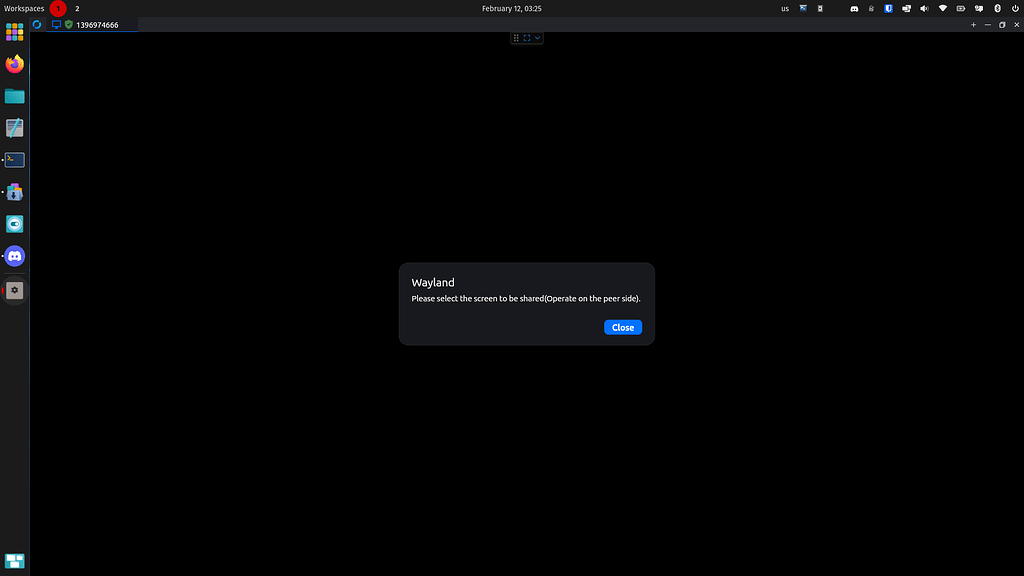The image size is (1024, 576).
Task: Click the Wayland dialog title
Action: point(433,282)
